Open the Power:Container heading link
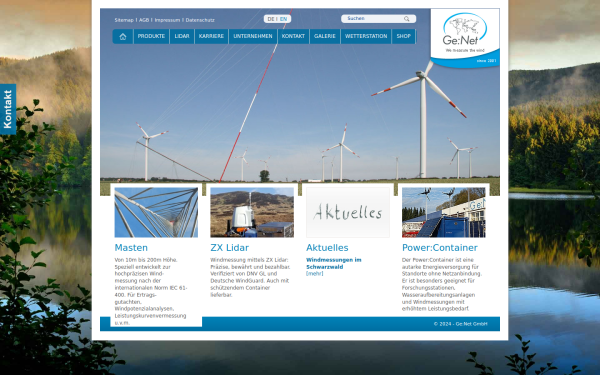 (440, 248)
